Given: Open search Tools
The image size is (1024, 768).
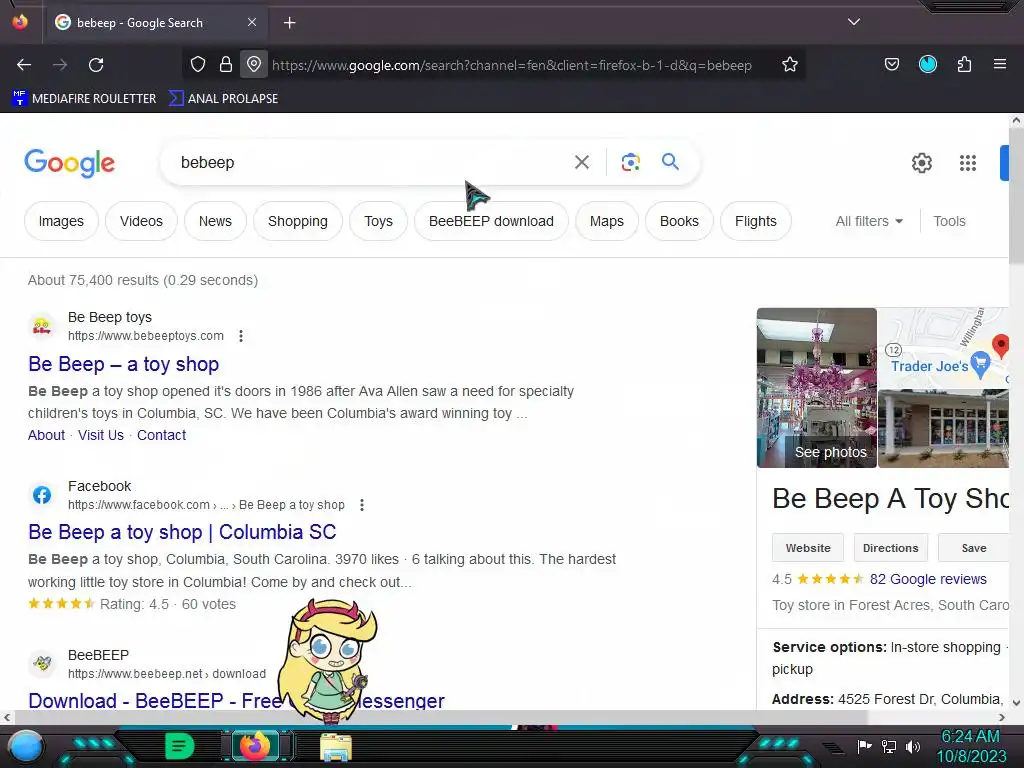Looking at the screenshot, I should 949,221.
